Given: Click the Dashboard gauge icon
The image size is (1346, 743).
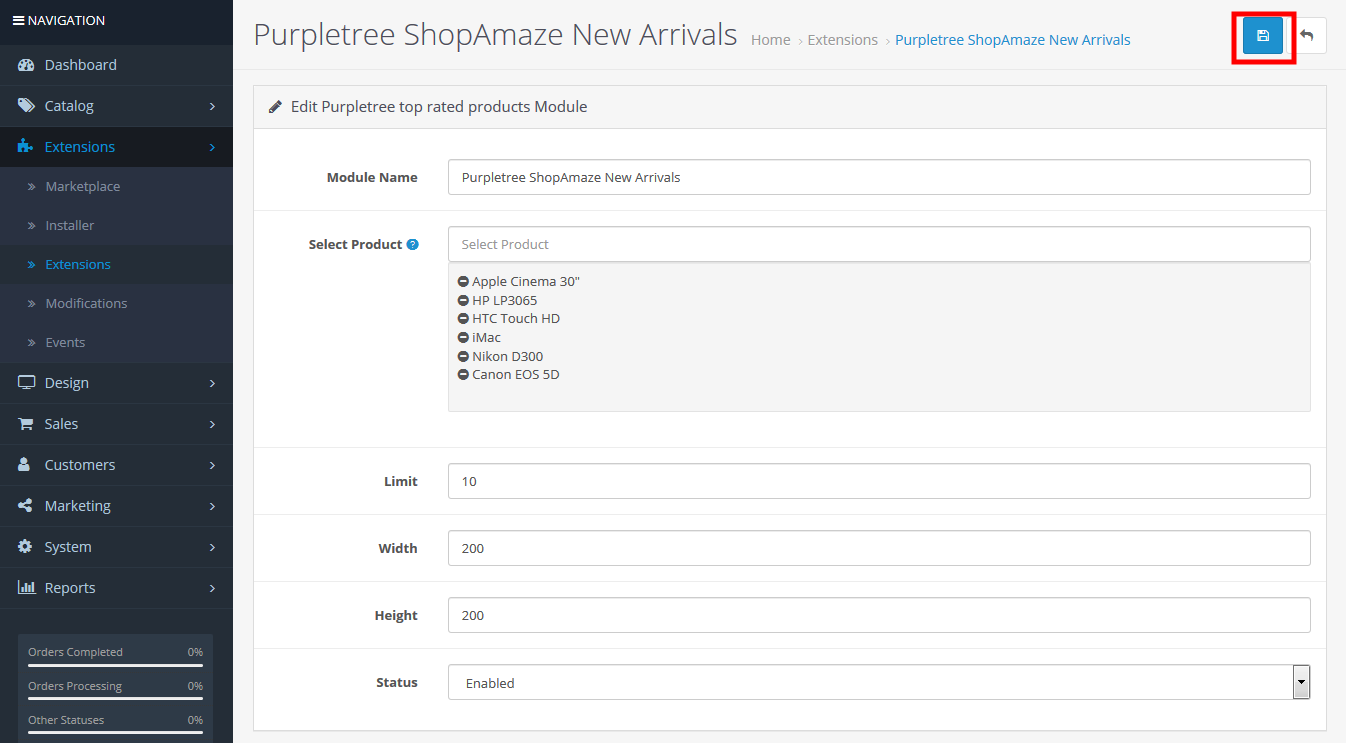Looking at the screenshot, I should 26,65.
